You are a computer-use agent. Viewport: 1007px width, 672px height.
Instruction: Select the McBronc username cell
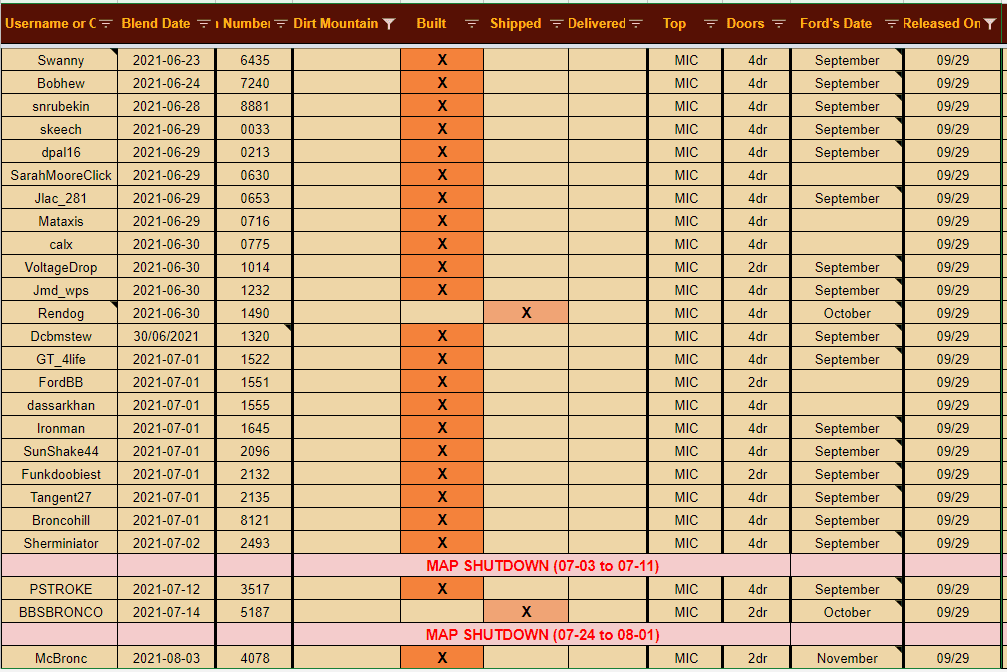coord(60,659)
